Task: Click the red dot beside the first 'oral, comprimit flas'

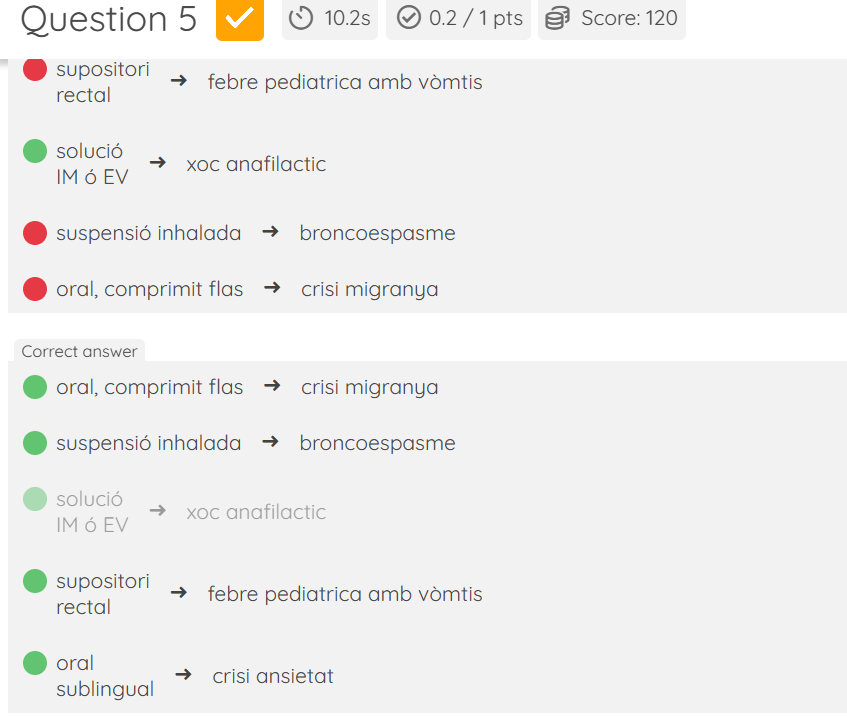Action: (35, 289)
